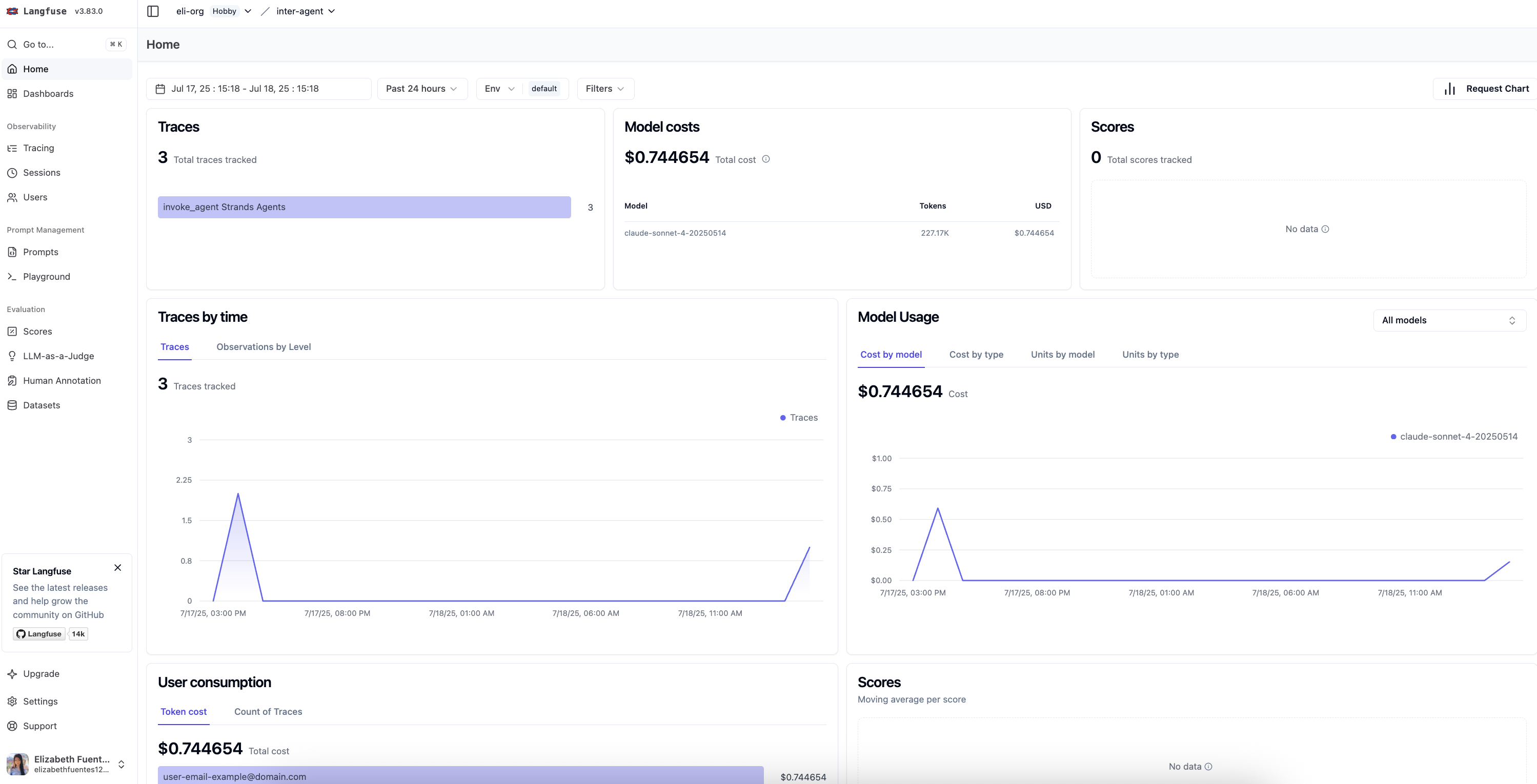Screen dimensions: 1537x784
Task: Click the Playground terminal icon
Action: coord(12,277)
